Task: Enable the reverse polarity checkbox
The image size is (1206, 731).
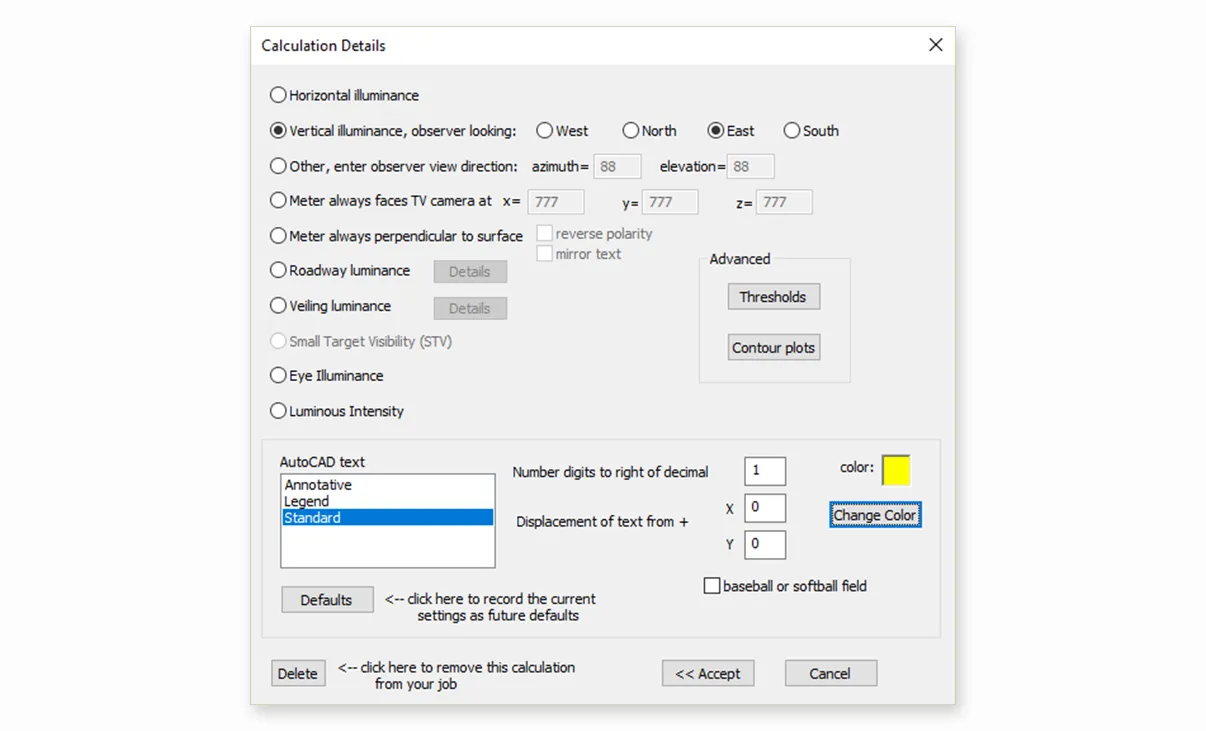Action: coord(545,233)
